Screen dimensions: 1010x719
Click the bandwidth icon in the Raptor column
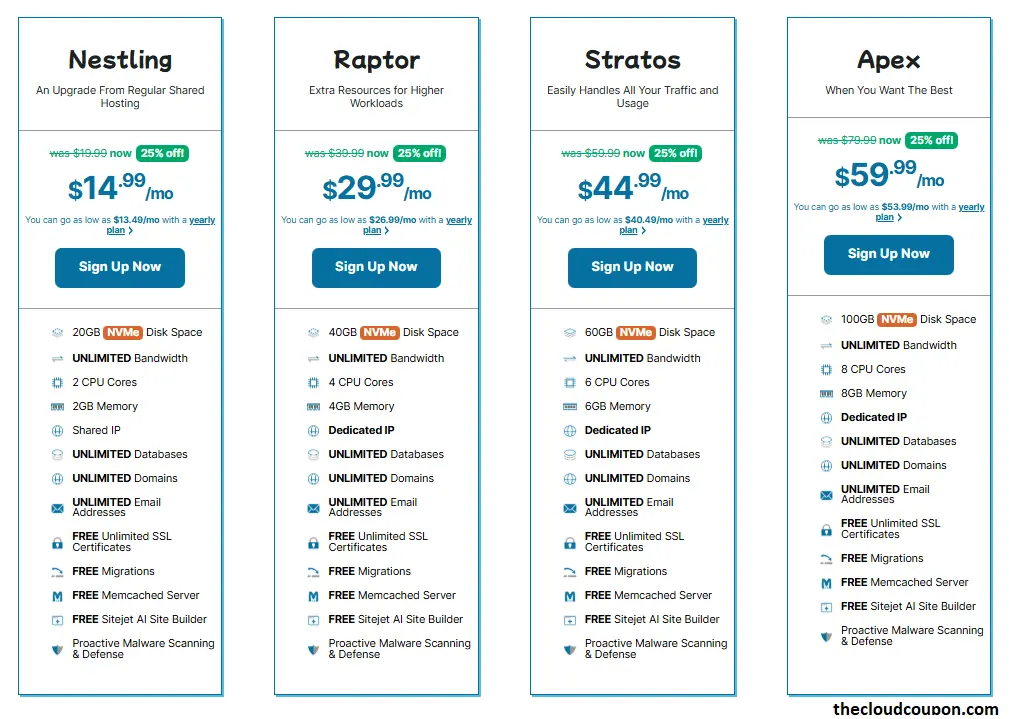314,357
